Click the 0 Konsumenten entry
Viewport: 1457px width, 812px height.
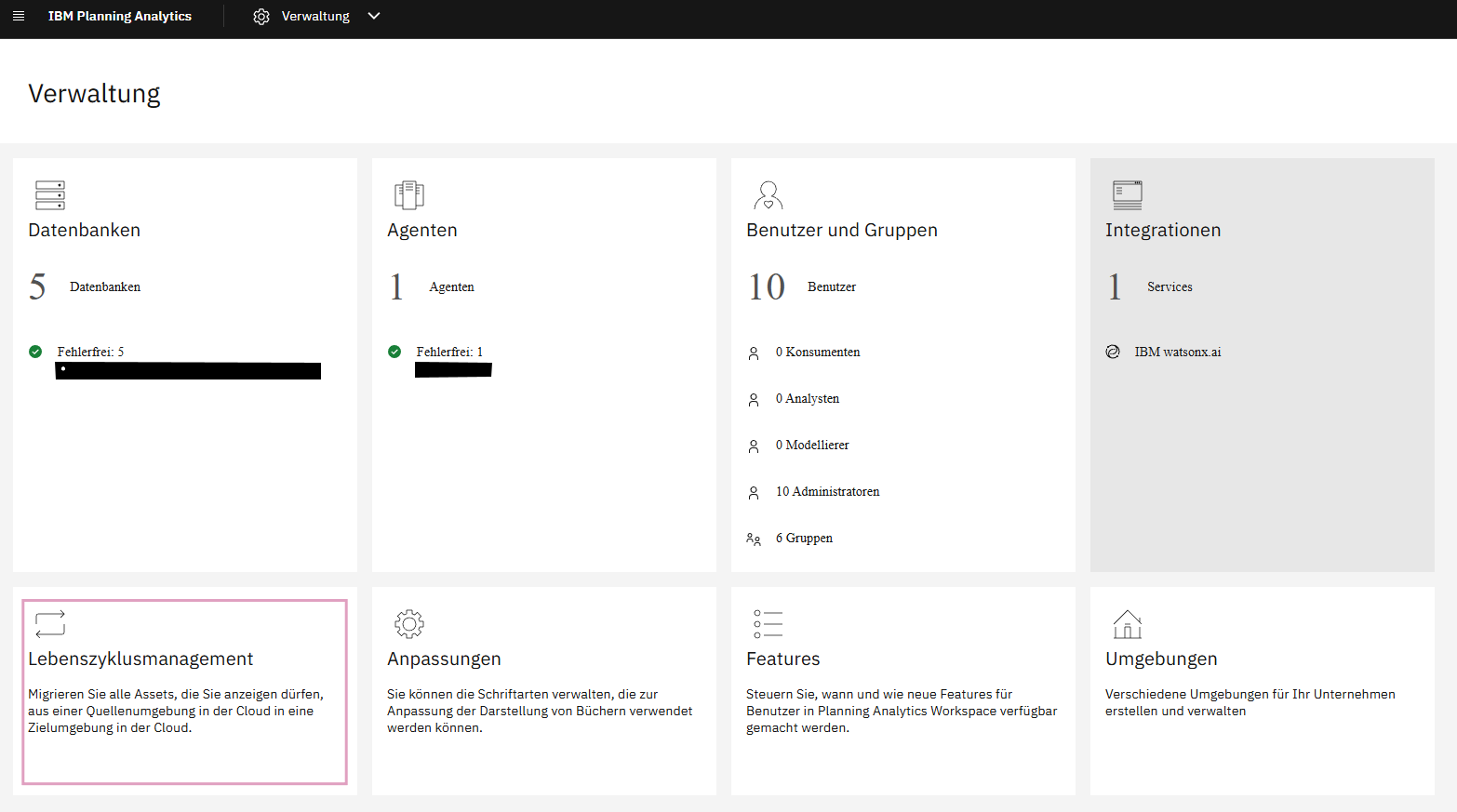tap(817, 352)
